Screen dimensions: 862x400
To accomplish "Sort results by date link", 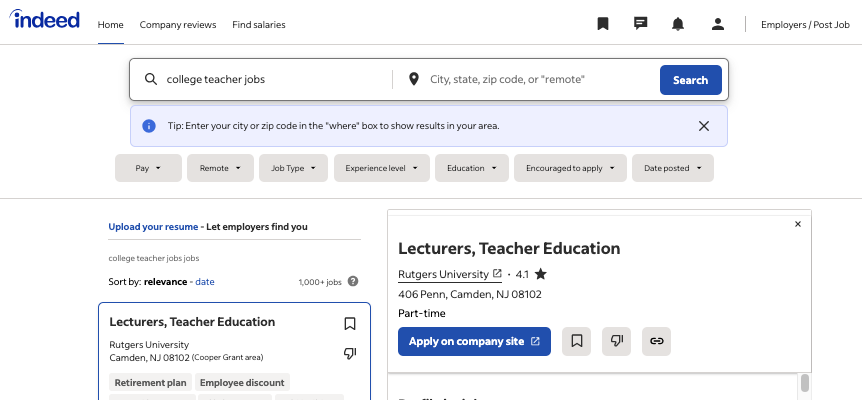I will tap(205, 282).
